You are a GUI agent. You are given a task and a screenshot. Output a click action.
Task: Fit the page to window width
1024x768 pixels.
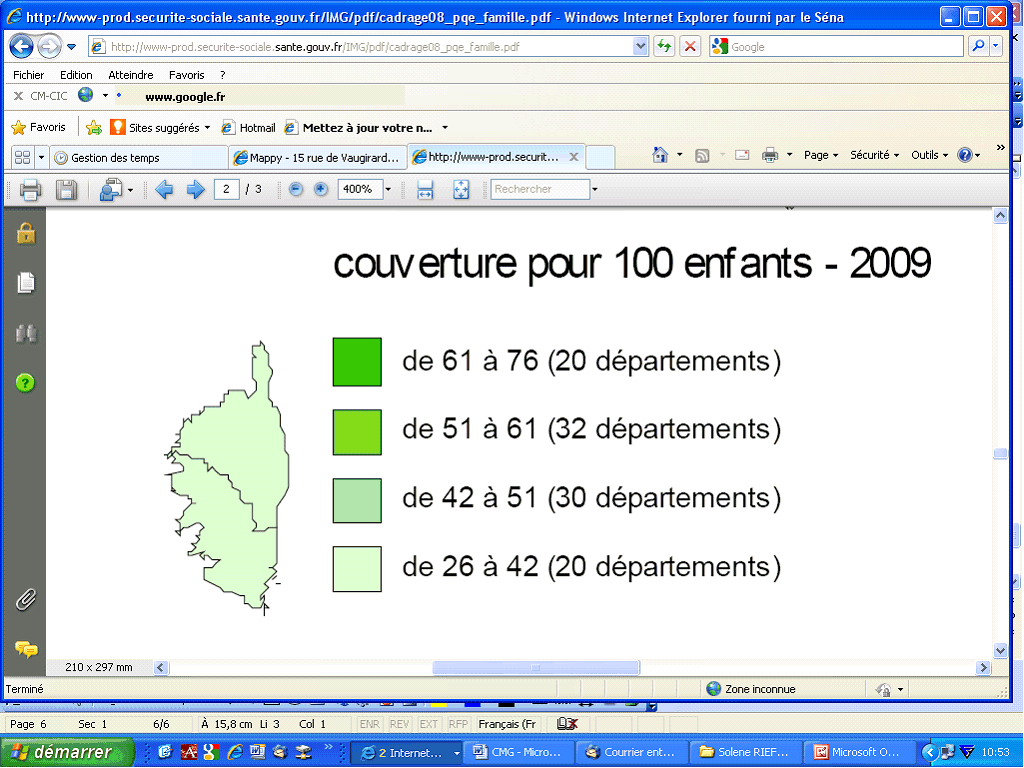425,189
